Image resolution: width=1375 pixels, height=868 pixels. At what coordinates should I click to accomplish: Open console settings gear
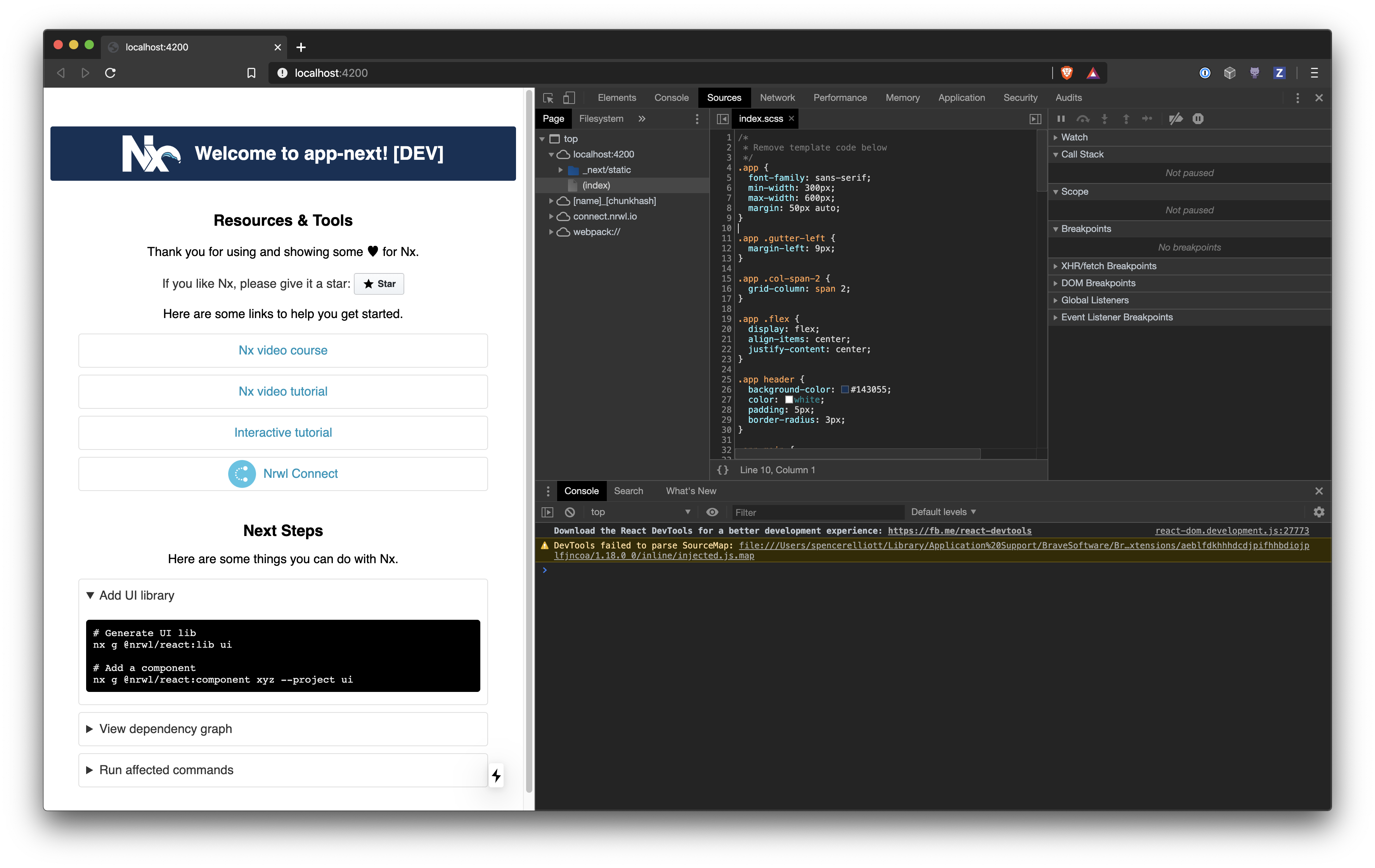click(1318, 512)
